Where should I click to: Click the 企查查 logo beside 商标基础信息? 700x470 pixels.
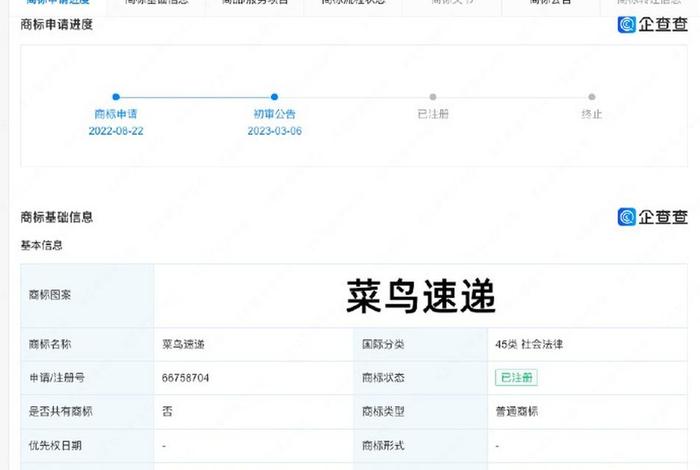652,217
